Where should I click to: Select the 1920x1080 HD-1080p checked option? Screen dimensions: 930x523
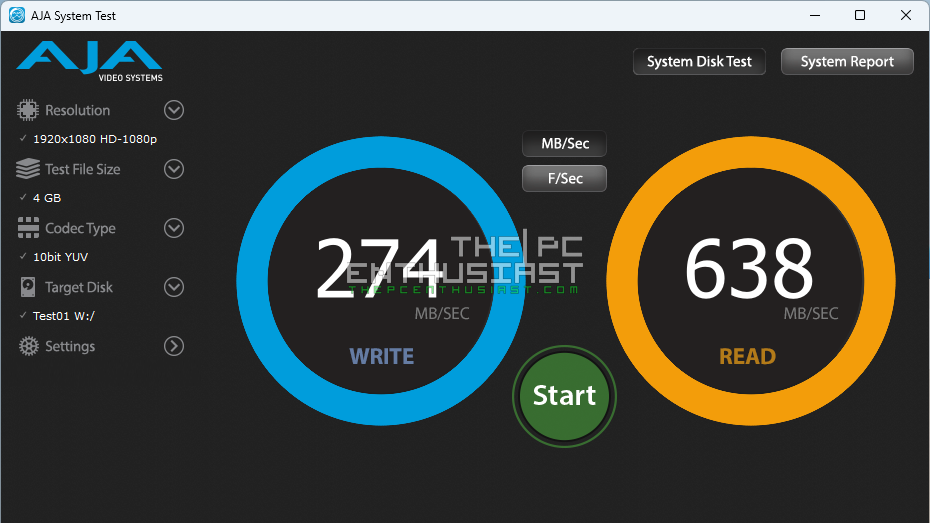(94, 139)
